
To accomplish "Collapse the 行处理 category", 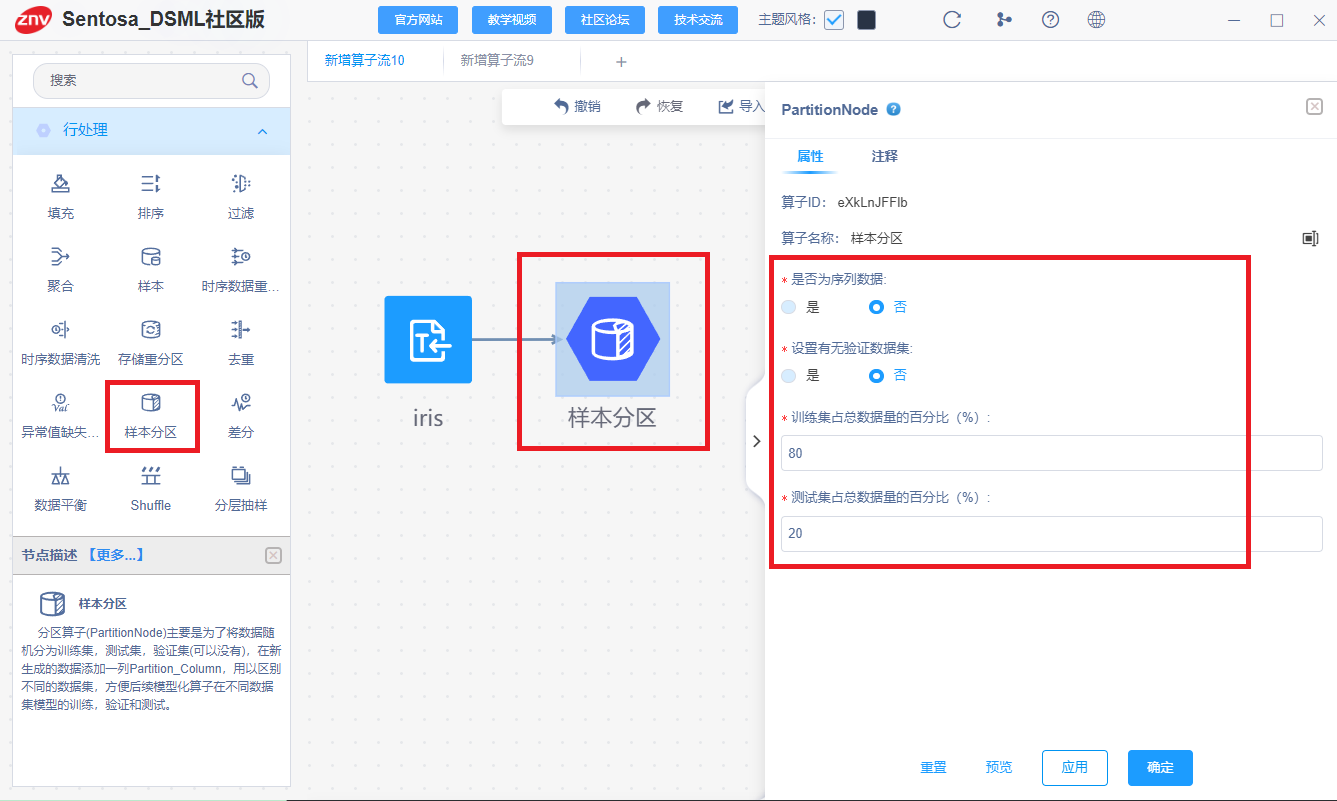I will [262, 131].
